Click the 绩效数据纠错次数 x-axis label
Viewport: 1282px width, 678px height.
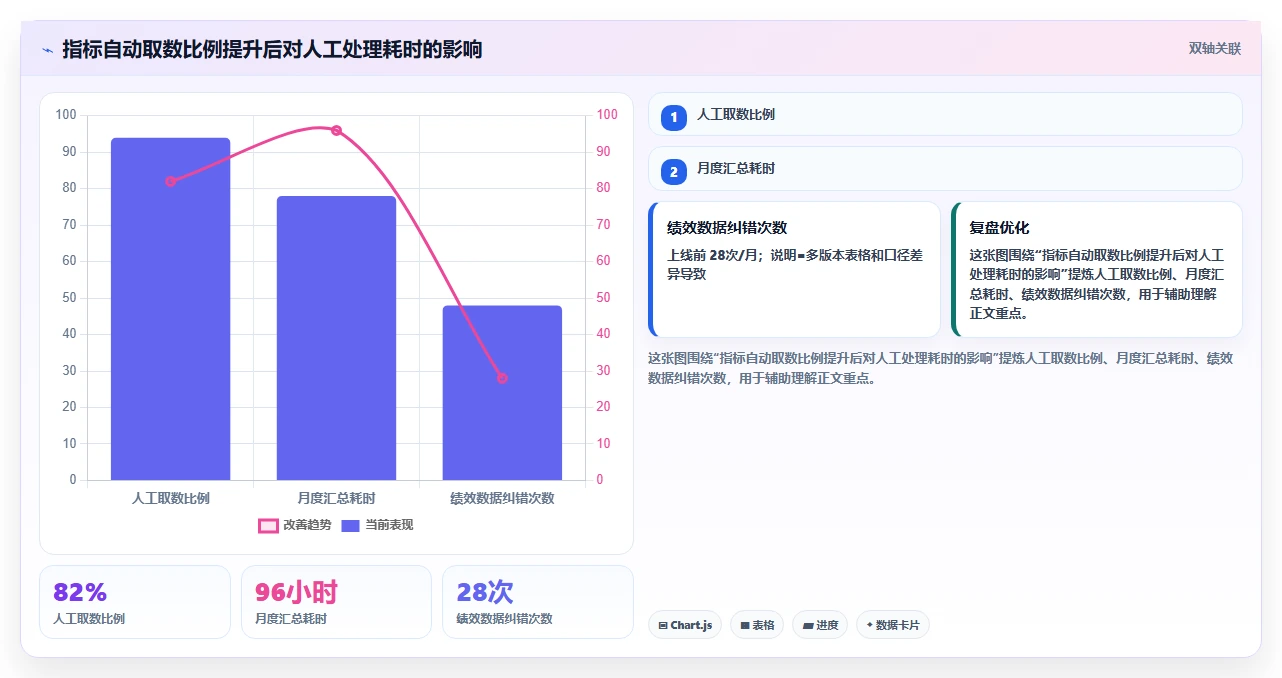click(502, 498)
